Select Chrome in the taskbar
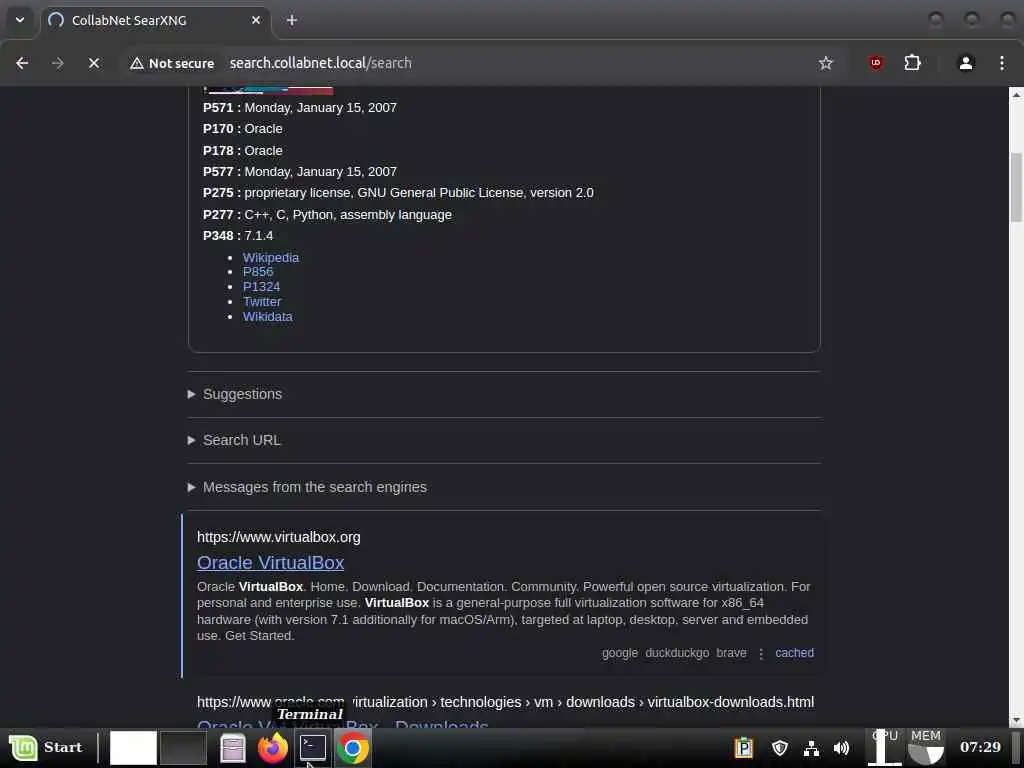The width and height of the screenshot is (1024, 768). point(353,748)
